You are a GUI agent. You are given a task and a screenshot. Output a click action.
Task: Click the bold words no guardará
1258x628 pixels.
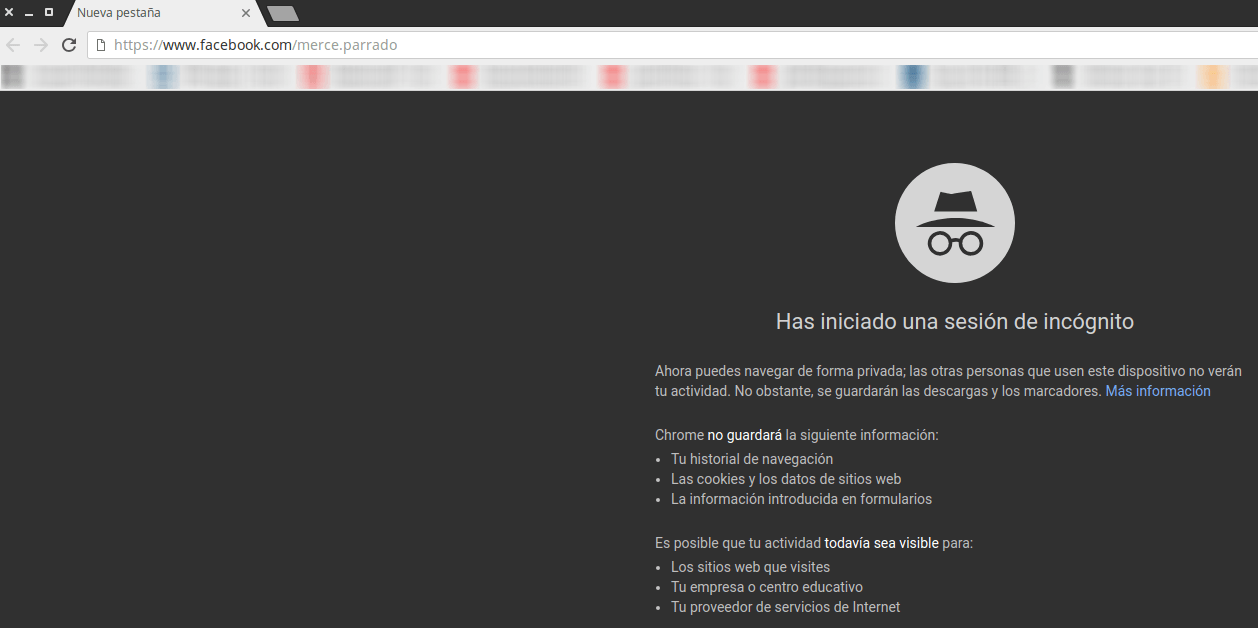(745, 435)
